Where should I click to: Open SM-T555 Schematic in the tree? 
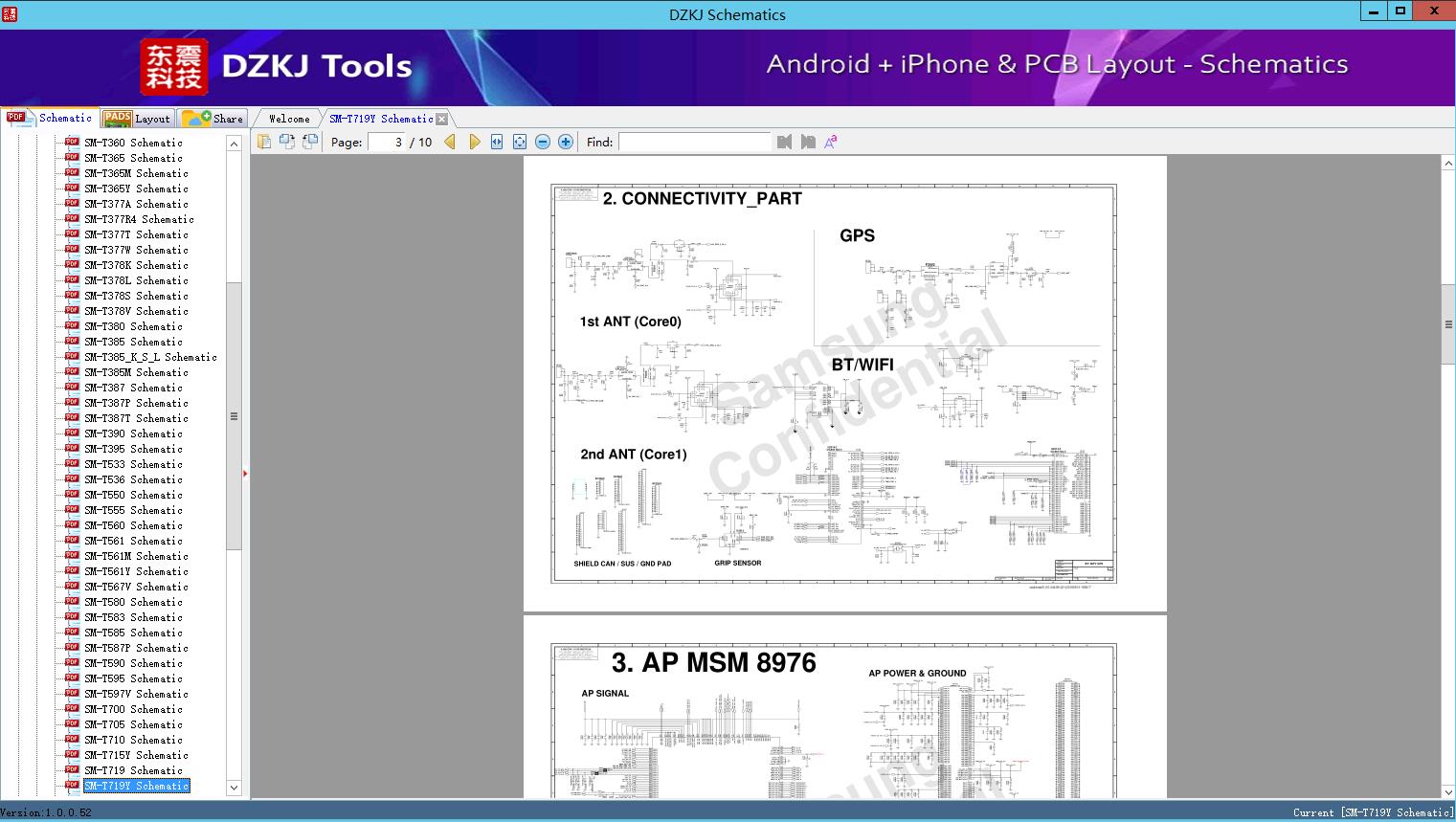pyautogui.click(x=133, y=510)
